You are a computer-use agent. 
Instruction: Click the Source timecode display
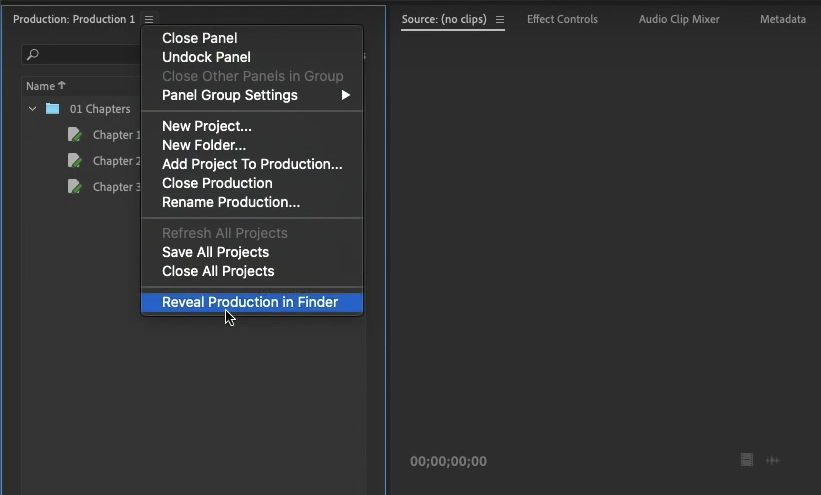pyautogui.click(x=448, y=461)
